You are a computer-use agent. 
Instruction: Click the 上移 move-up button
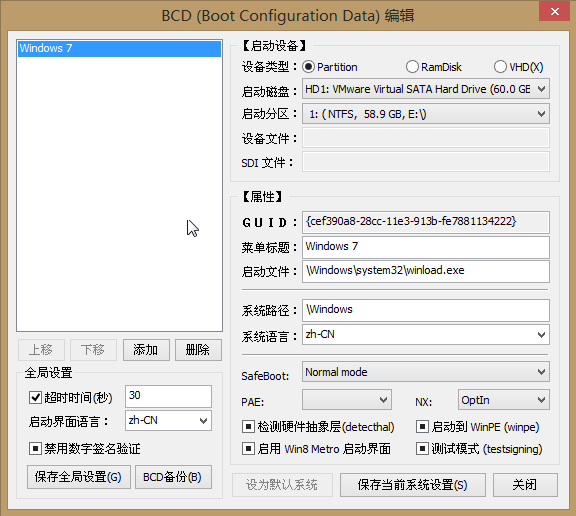pyautogui.click(x=41, y=350)
